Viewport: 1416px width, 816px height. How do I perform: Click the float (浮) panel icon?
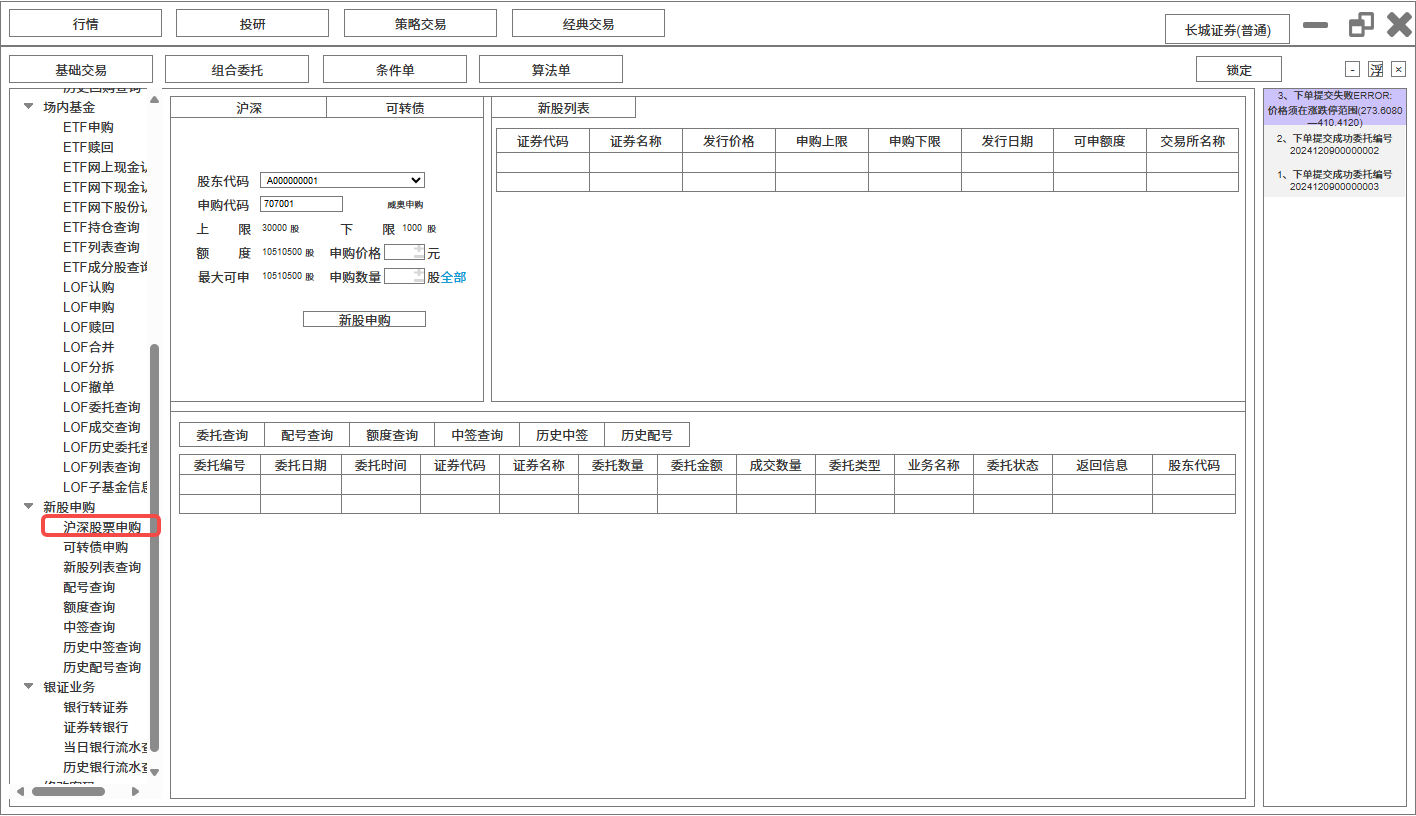[1376, 69]
